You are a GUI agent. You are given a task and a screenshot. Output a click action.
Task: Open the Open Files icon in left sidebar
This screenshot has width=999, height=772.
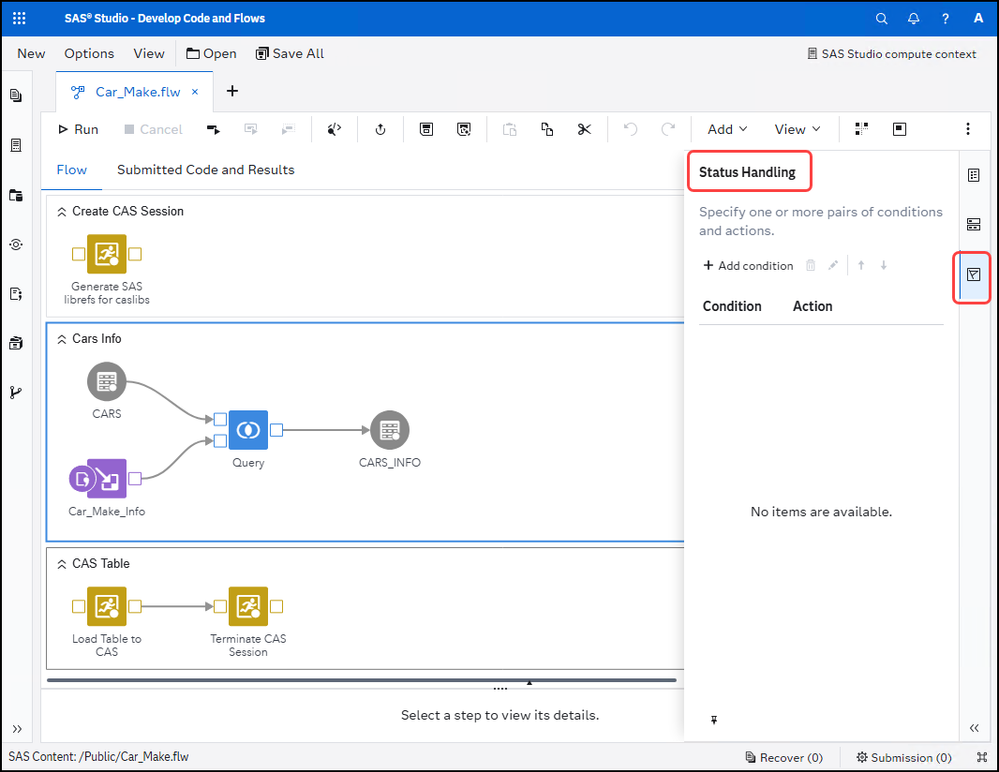pyautogui.click(x=16, y=96)
